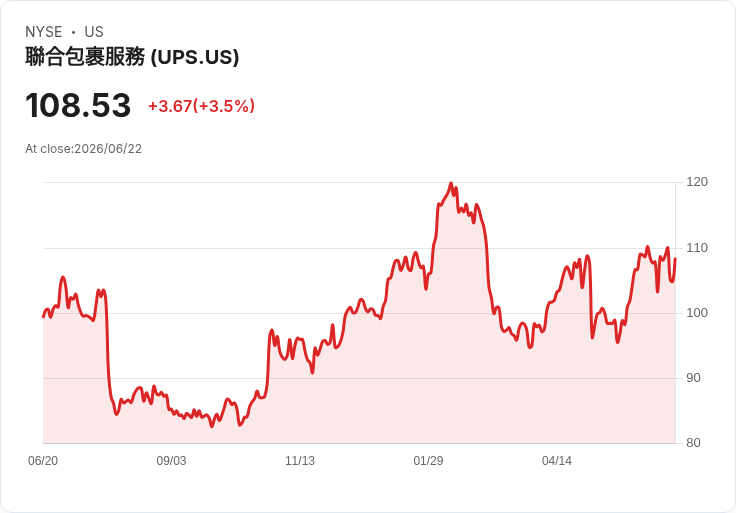Click the At close date text
Viewport: 736px width, 513px height.
pyautogui.click(x=84, y=149)
